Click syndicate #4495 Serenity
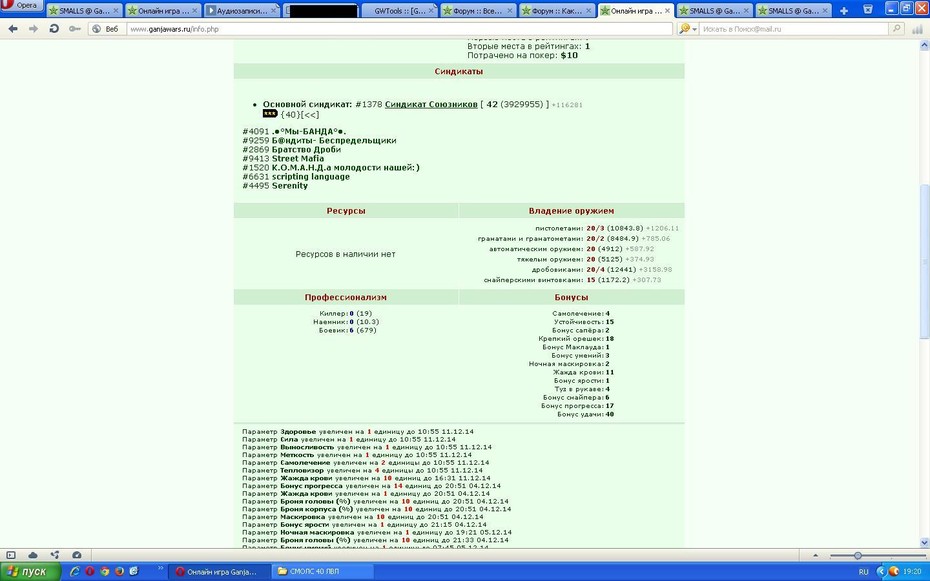The image size is (930, 581). click(275, 186)
